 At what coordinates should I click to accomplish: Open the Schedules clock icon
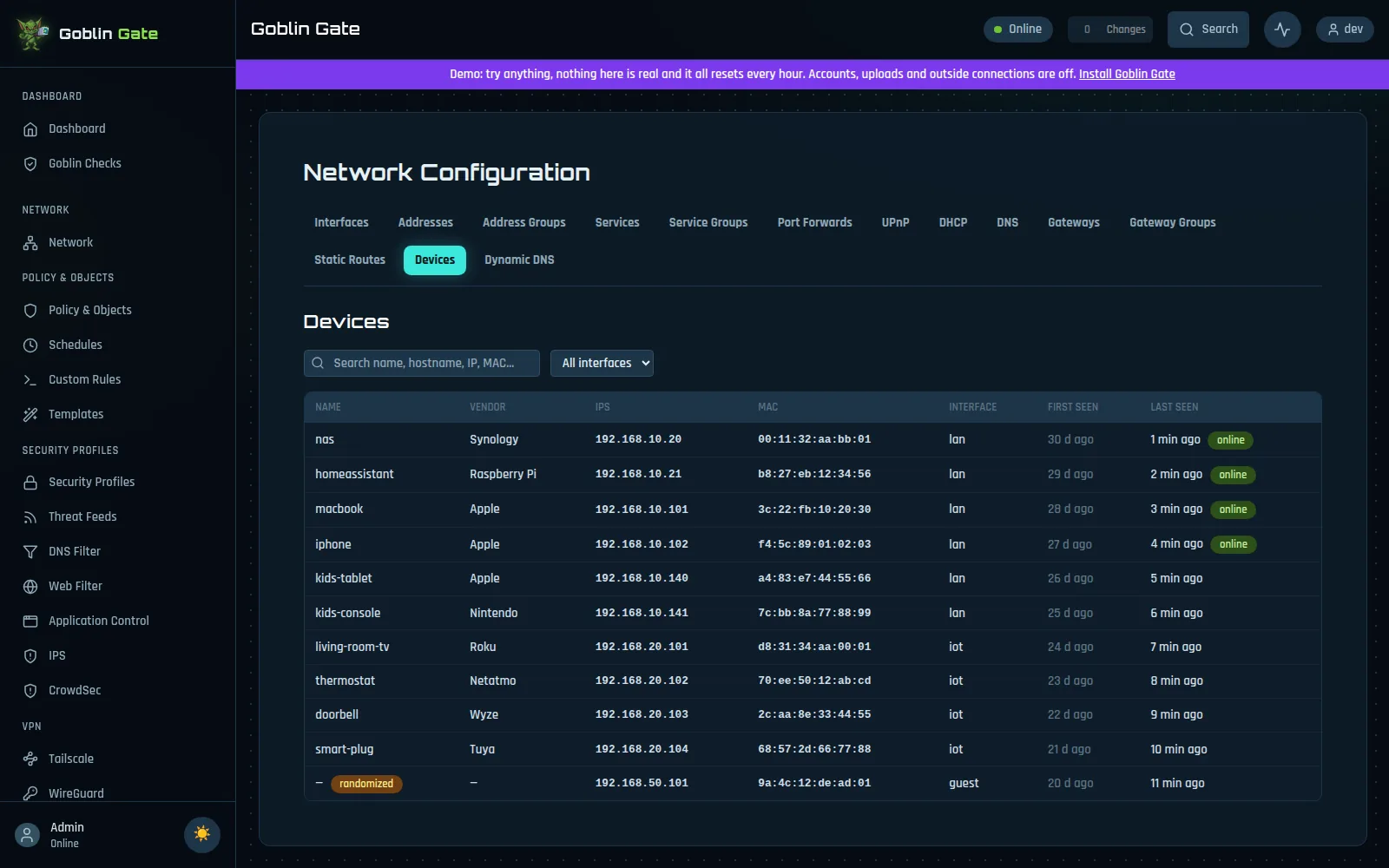(x=30, y=345)
